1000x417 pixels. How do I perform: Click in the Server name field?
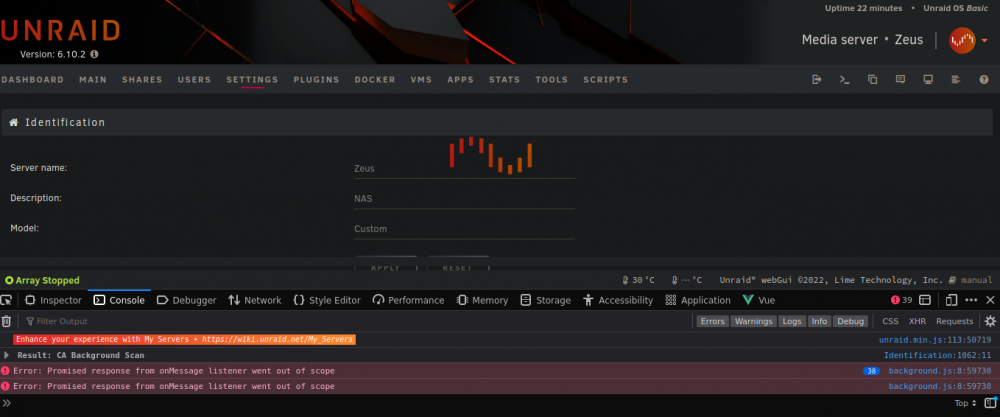tap(464, 169)
